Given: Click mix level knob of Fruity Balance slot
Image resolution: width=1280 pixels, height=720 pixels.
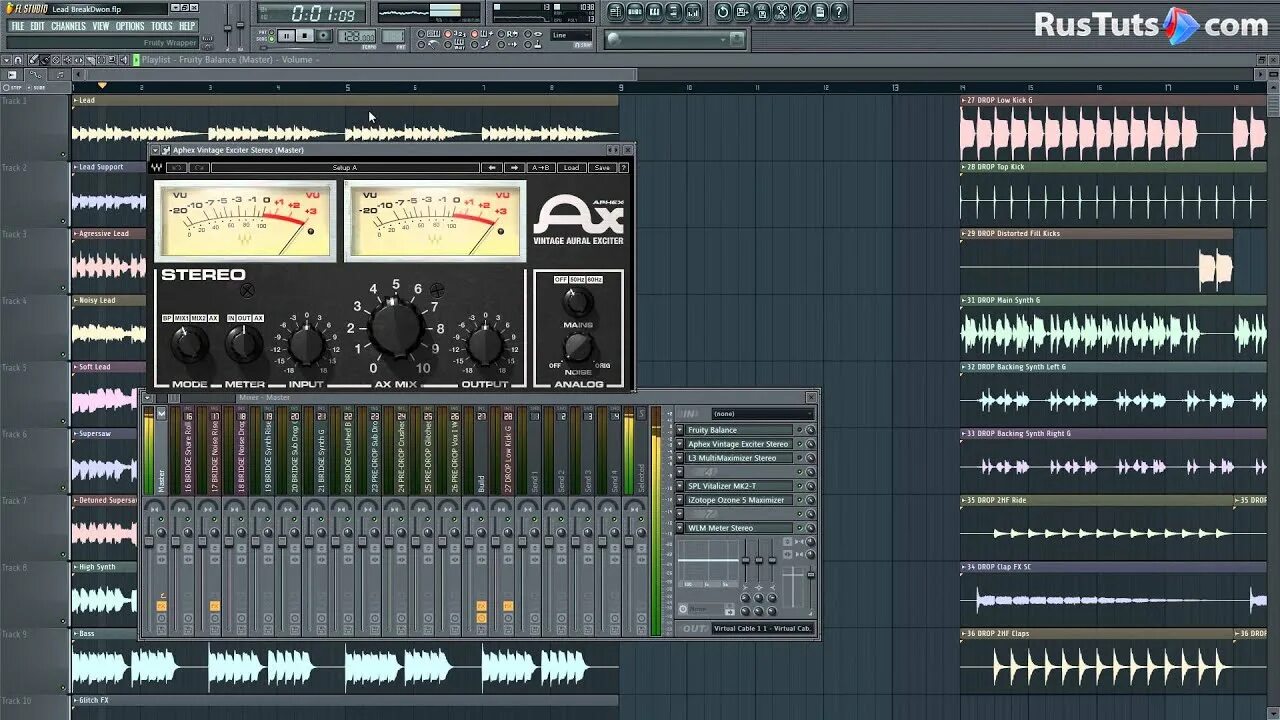Looking at the screenshot, I should 811,430.
